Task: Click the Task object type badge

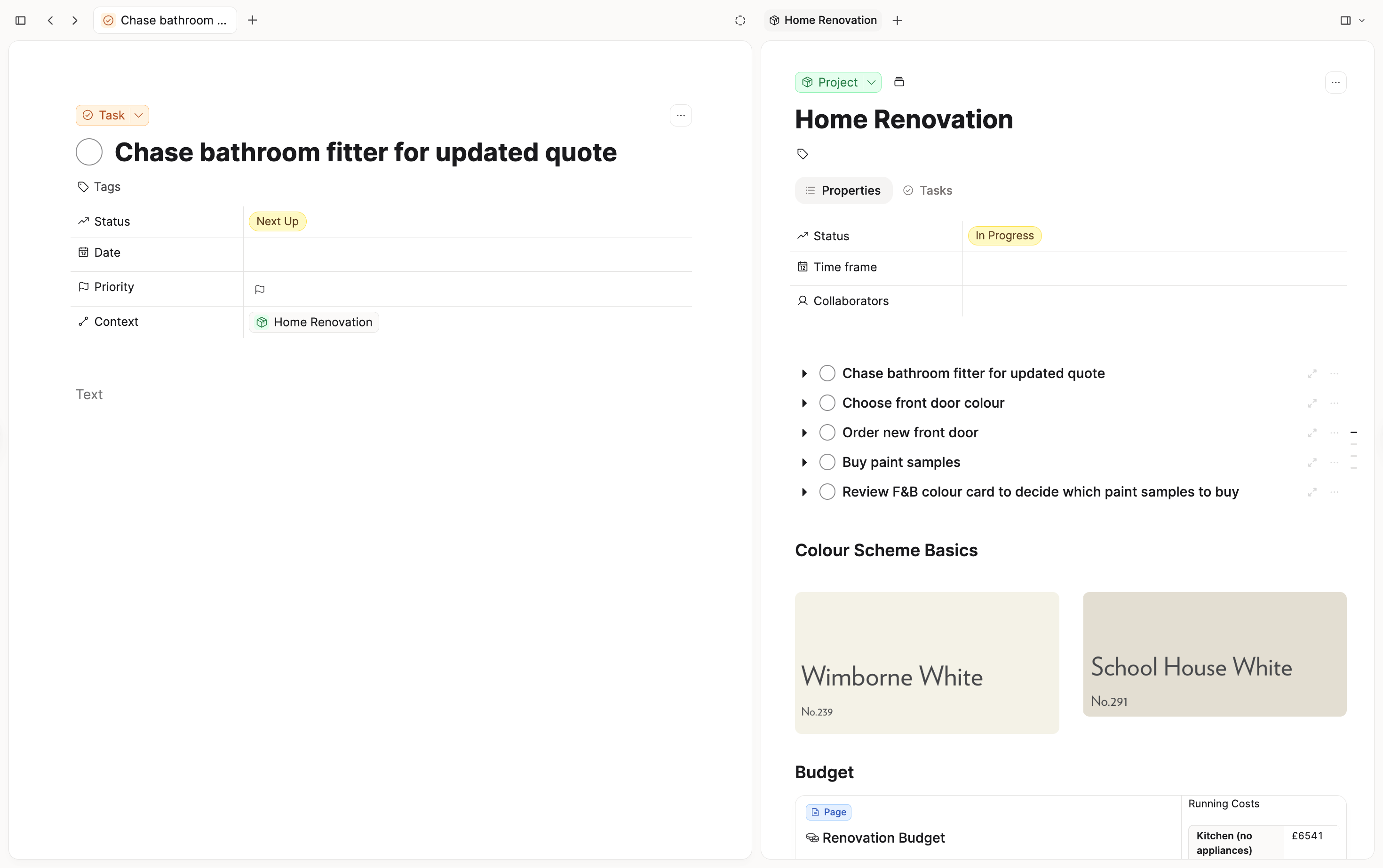Action: click(x=104, y=115)
